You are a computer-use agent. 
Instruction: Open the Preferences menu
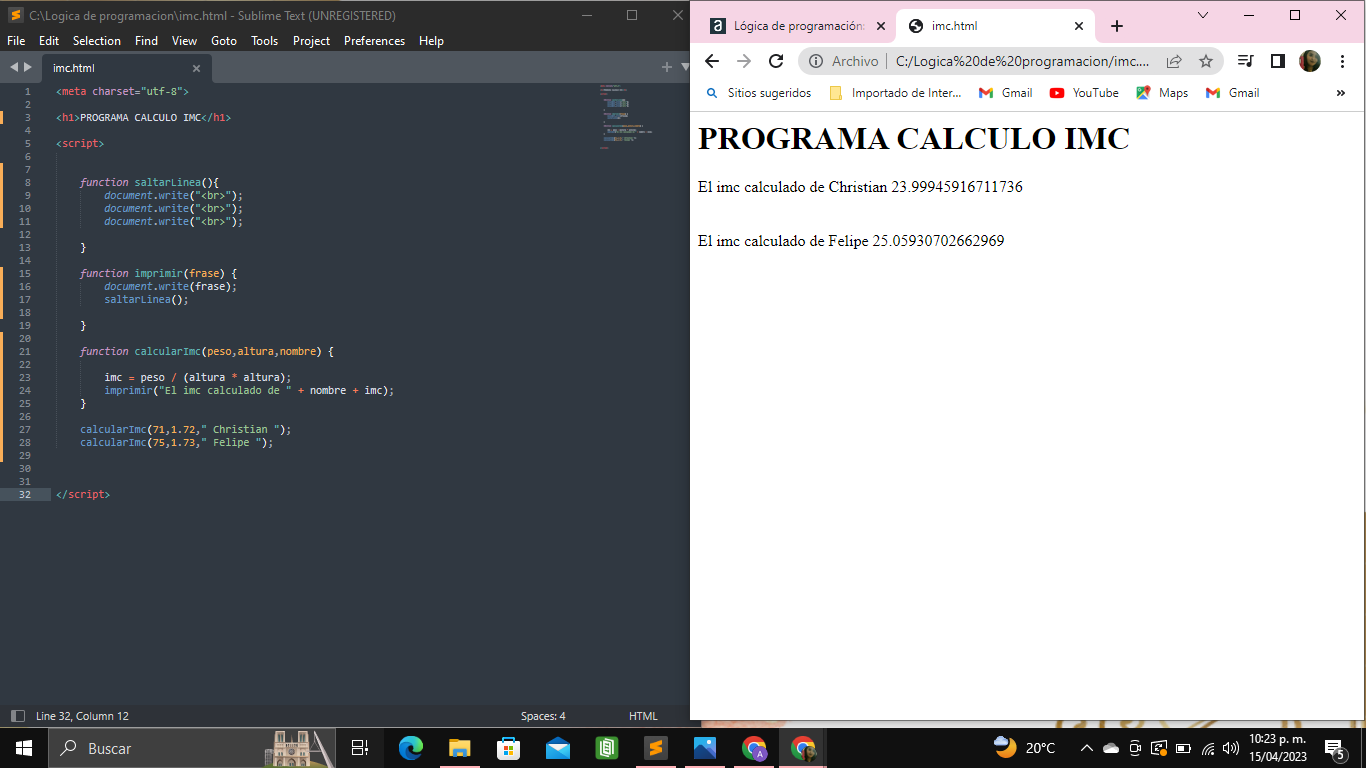374,41
